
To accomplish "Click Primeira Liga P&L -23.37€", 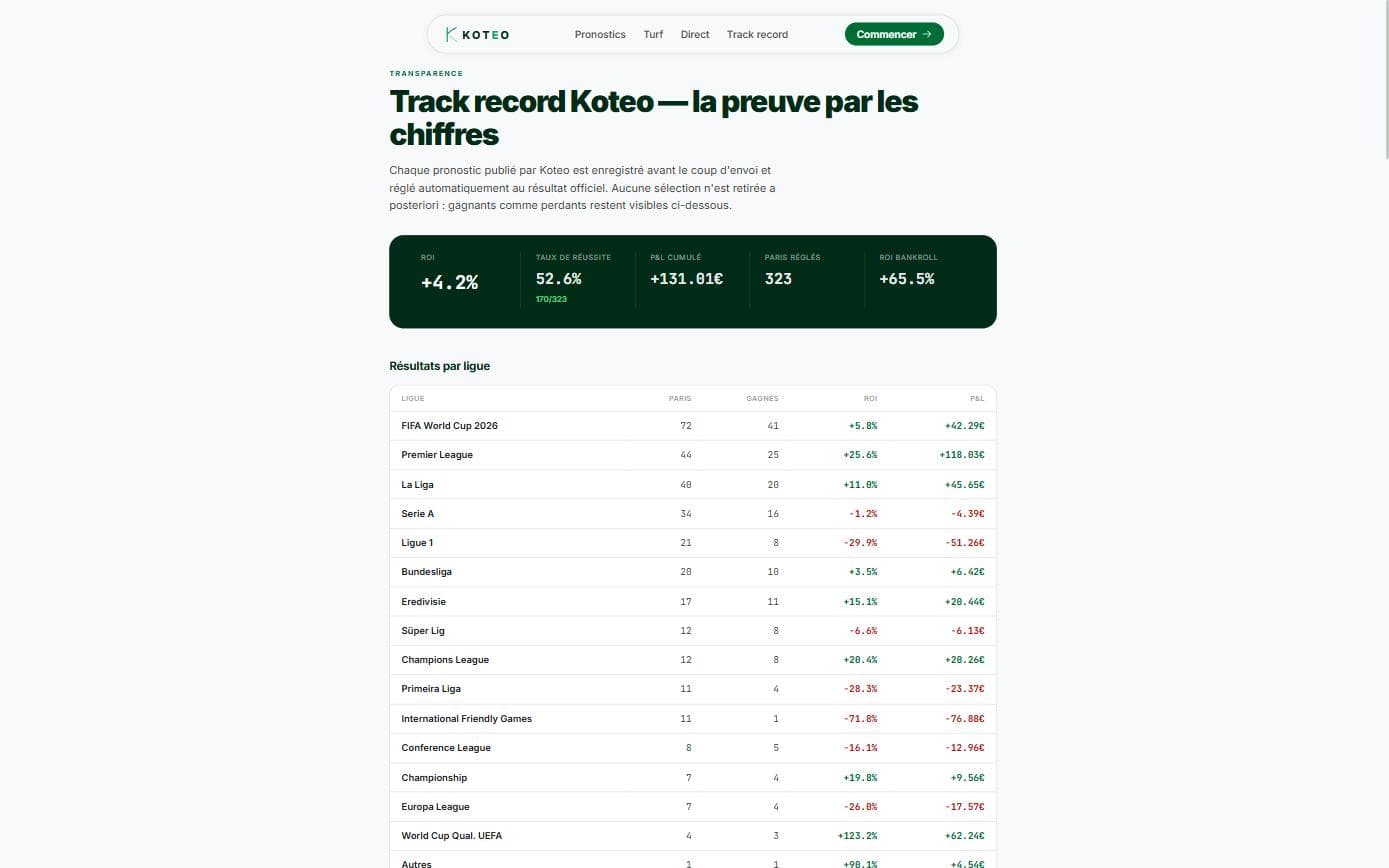I will click(x=965, y=689).
